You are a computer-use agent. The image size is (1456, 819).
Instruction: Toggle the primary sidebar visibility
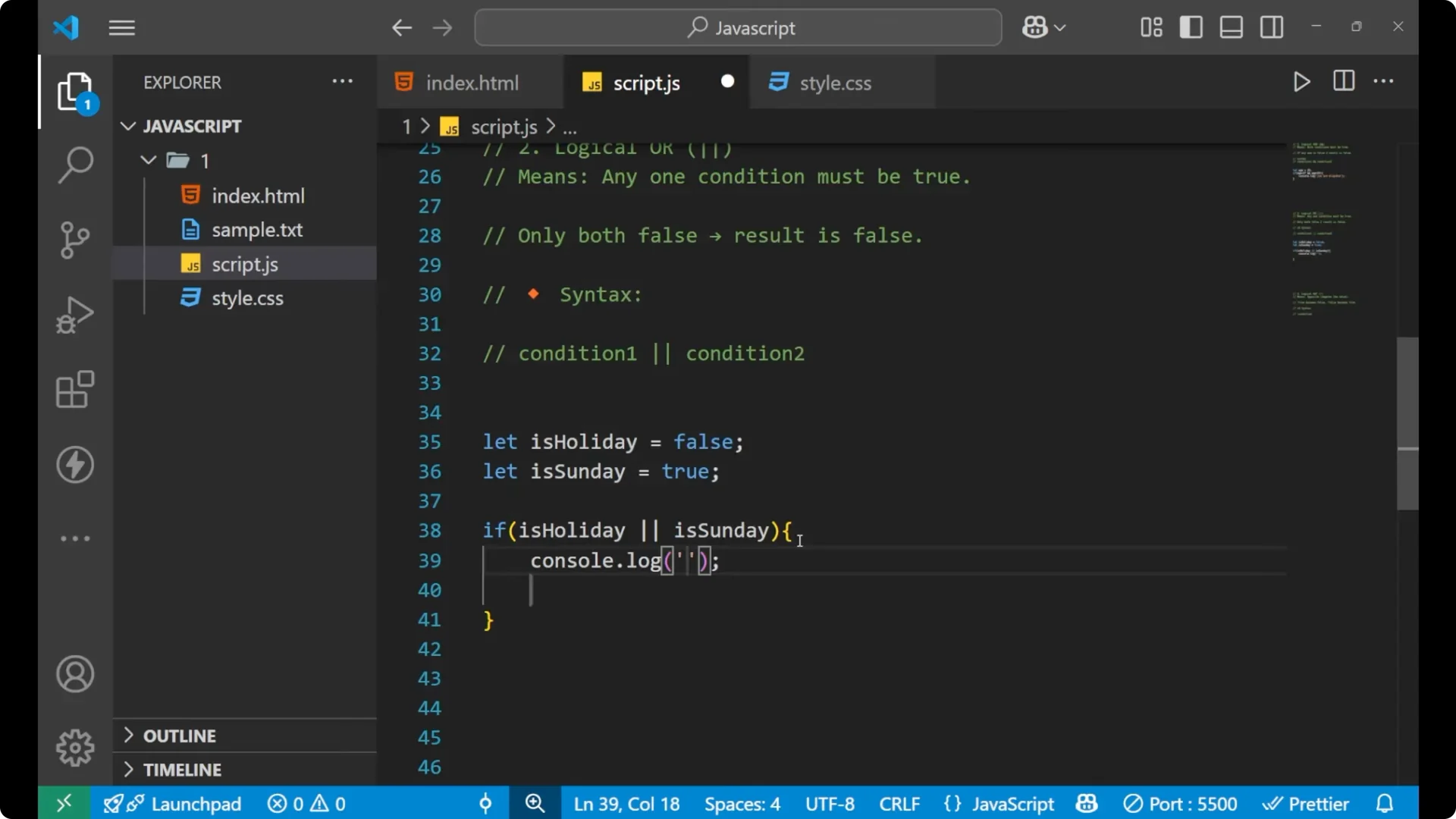click(x=1191, y=27)
